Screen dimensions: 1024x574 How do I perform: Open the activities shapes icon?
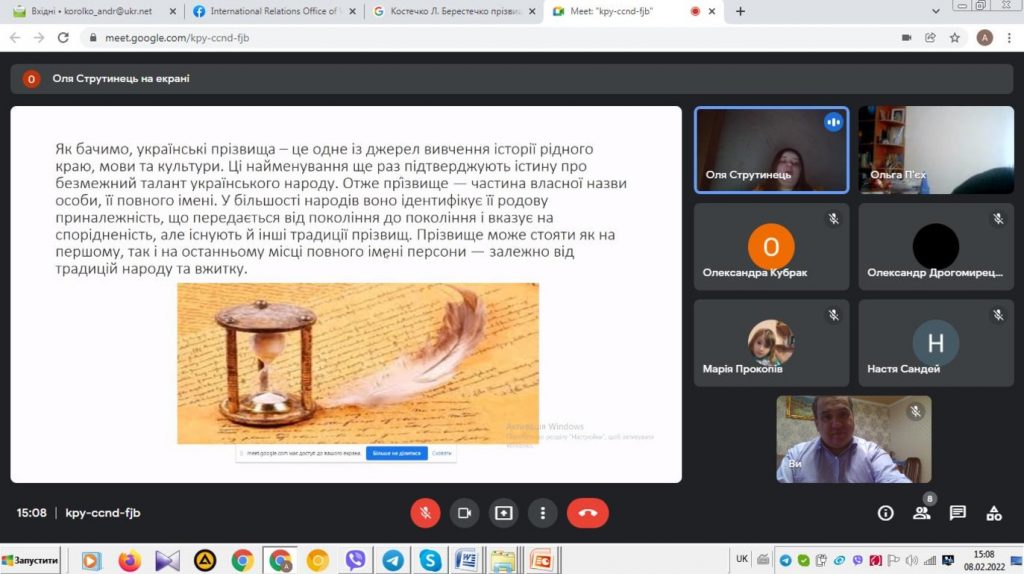point(993,513)
